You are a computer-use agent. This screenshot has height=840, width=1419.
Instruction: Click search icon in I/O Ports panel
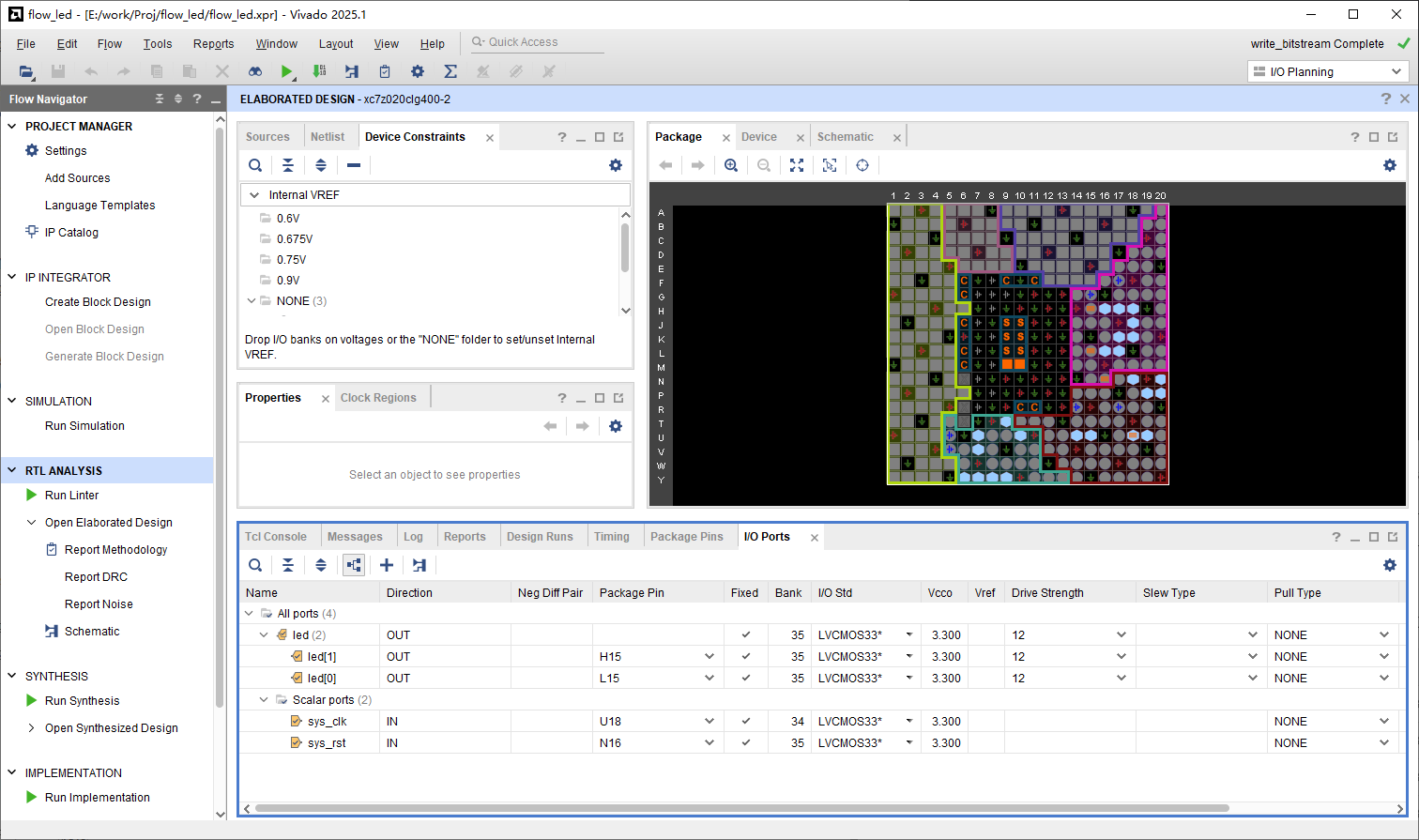(x=255, y=565)
